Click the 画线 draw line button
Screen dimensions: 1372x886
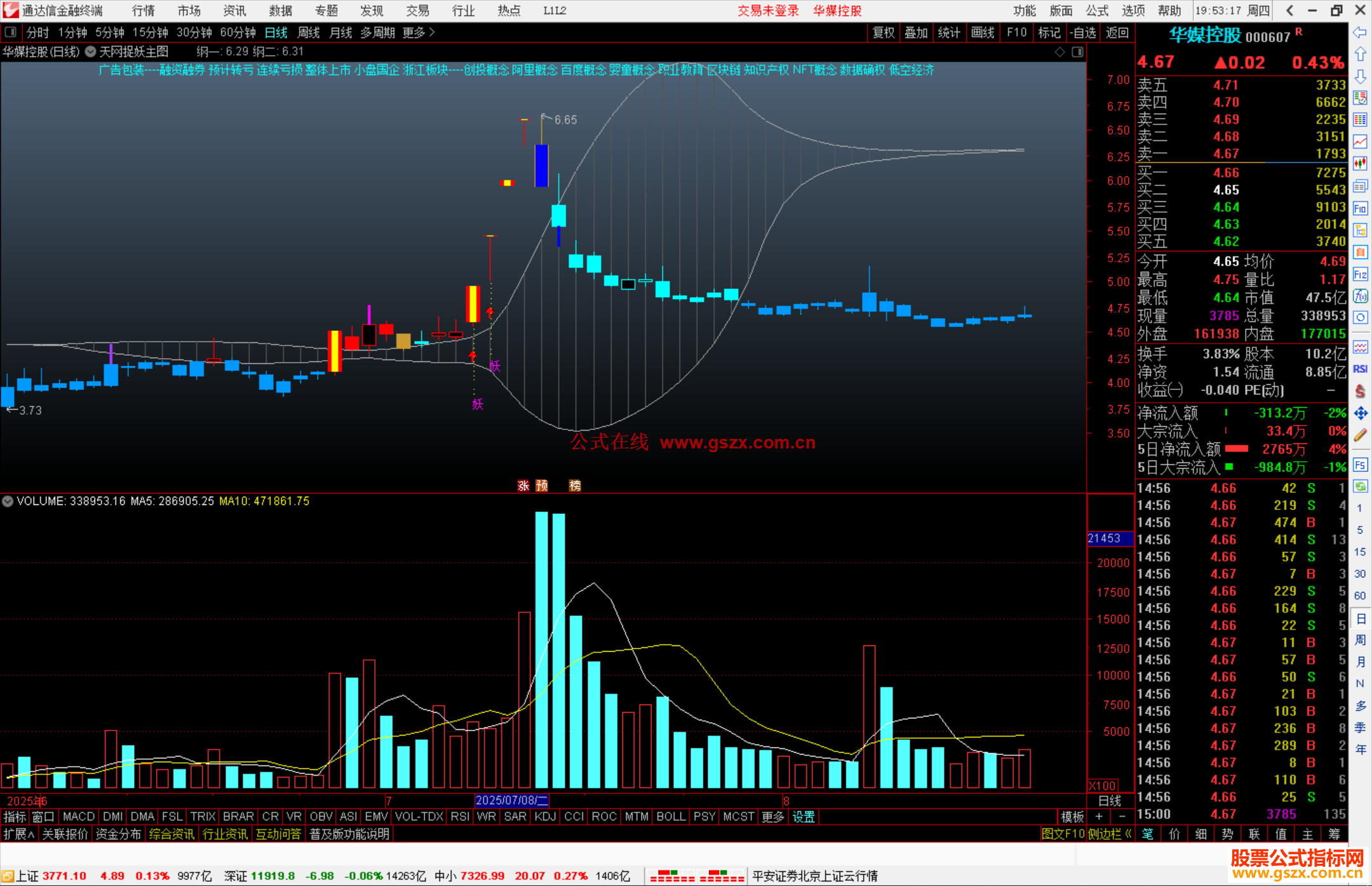[983, 32]
